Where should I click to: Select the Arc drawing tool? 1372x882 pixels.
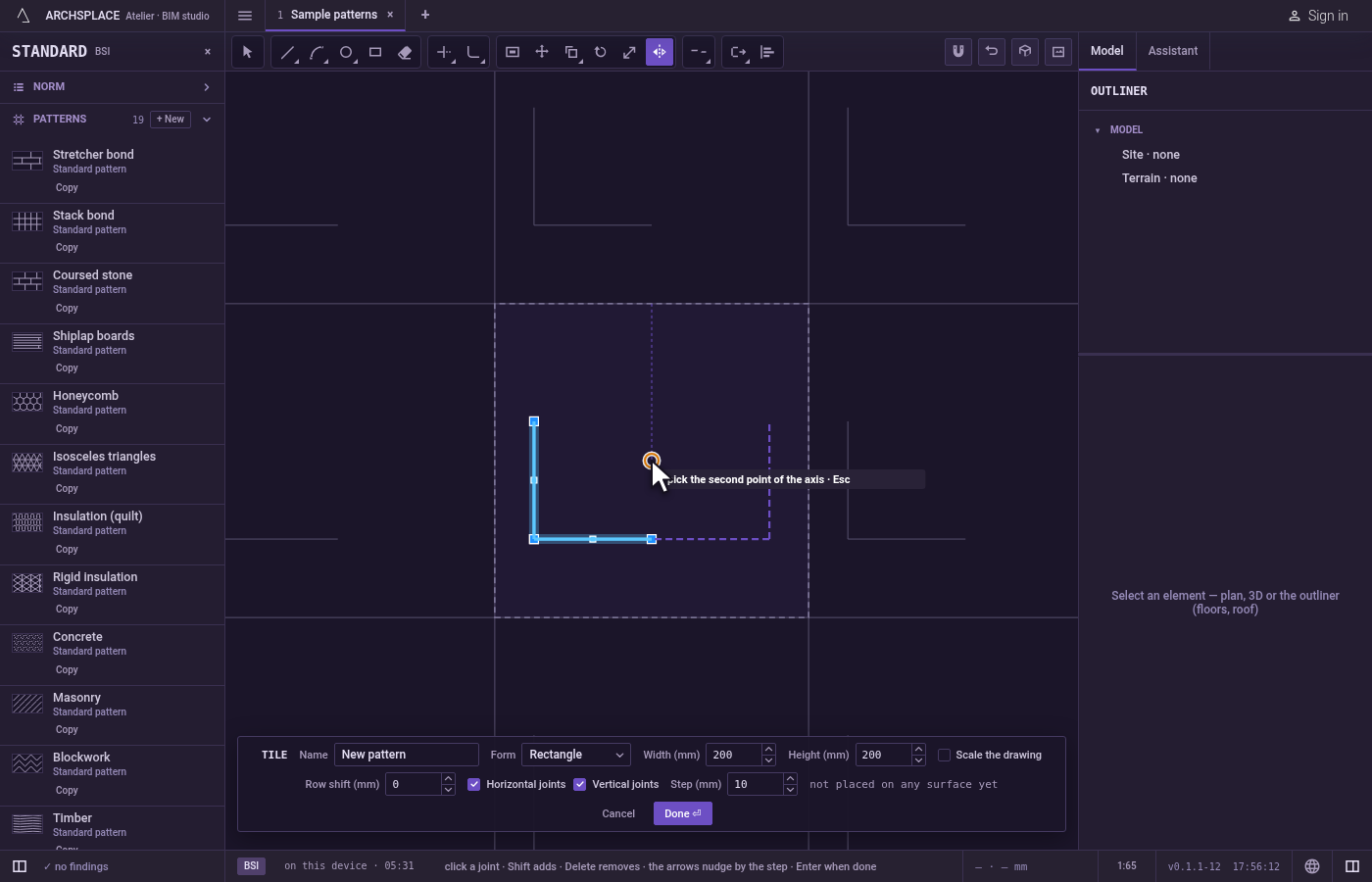317,52
